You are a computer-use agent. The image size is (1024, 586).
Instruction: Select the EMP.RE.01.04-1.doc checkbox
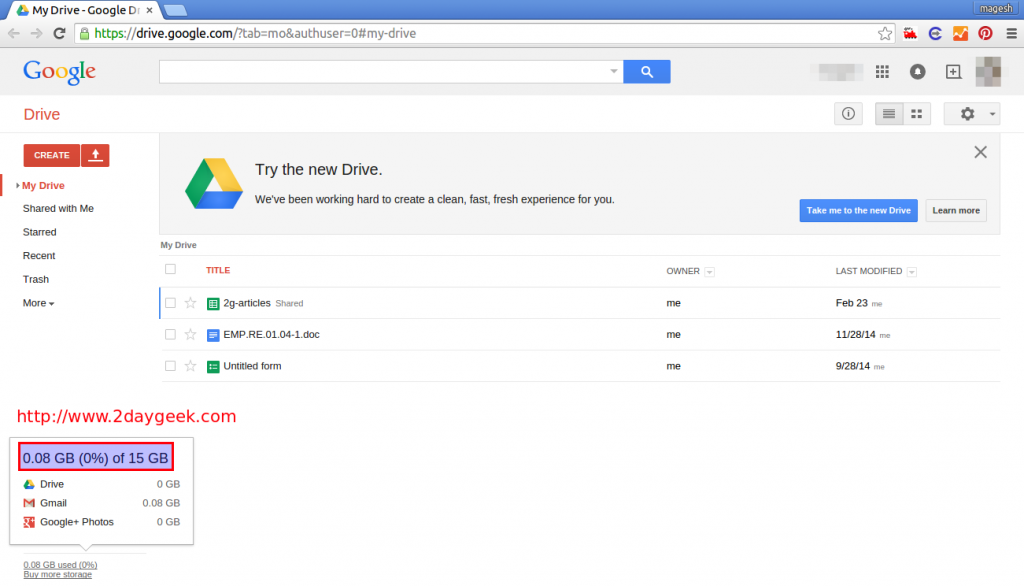pyautogui.click(x=170, y=334)
